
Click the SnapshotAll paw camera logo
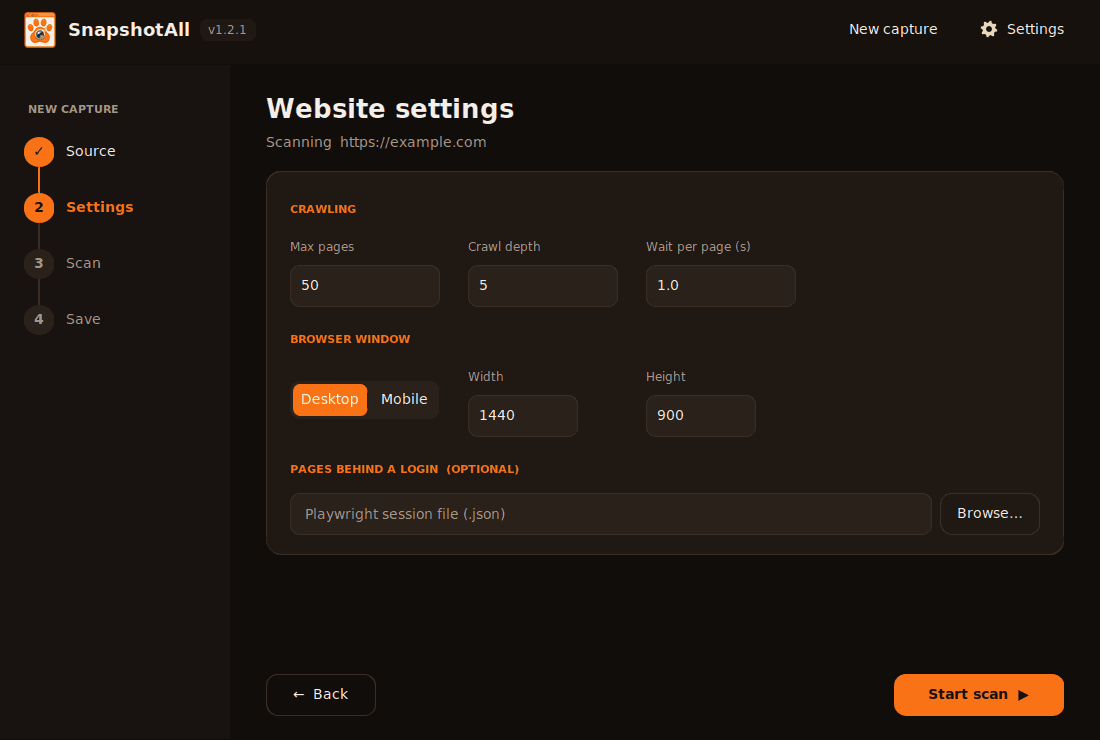(x=40, y=29)
